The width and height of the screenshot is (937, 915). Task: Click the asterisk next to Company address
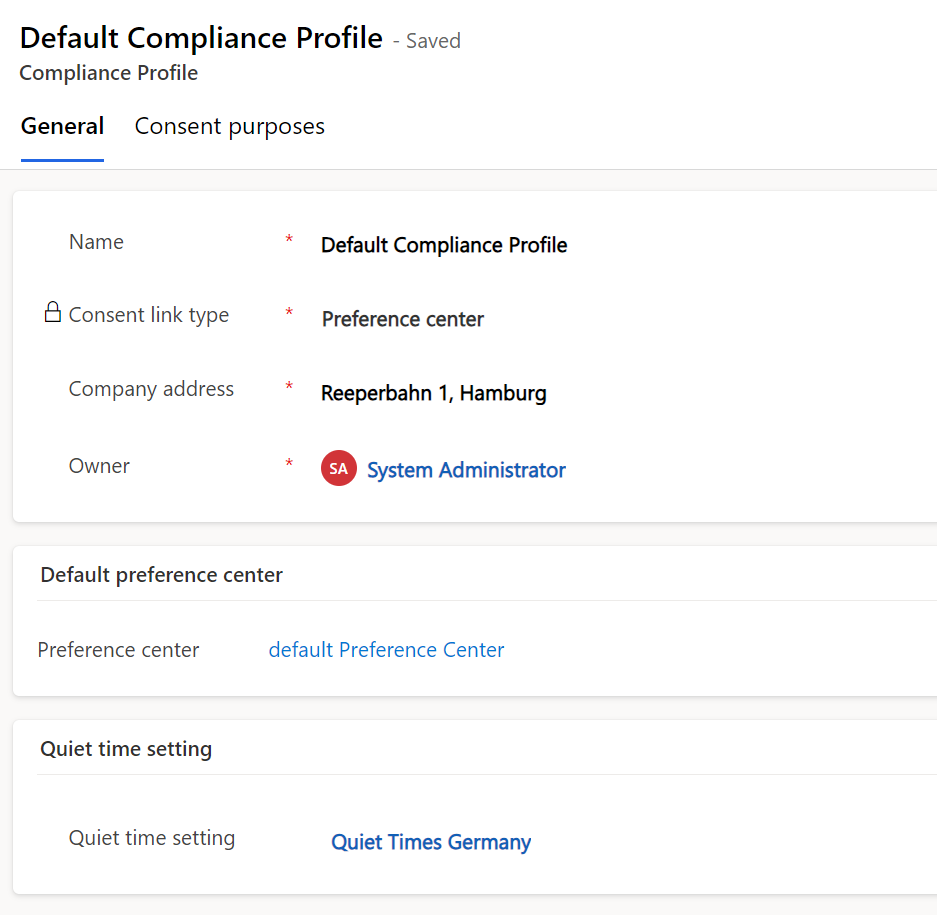(x=289, y=388)
